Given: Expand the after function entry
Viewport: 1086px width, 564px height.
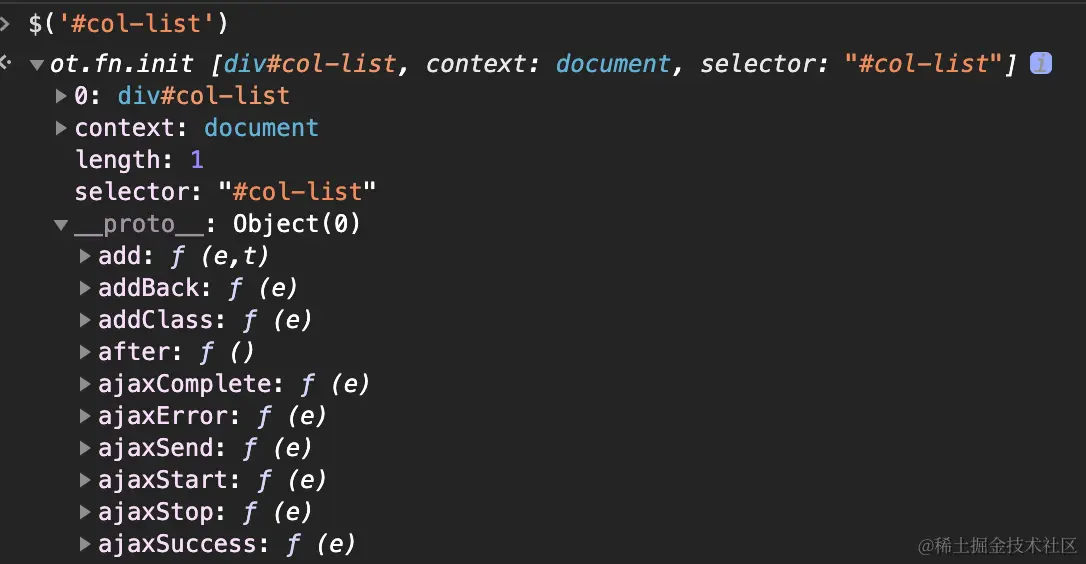Looking at the screenshot, I should (x=86, y=353).
